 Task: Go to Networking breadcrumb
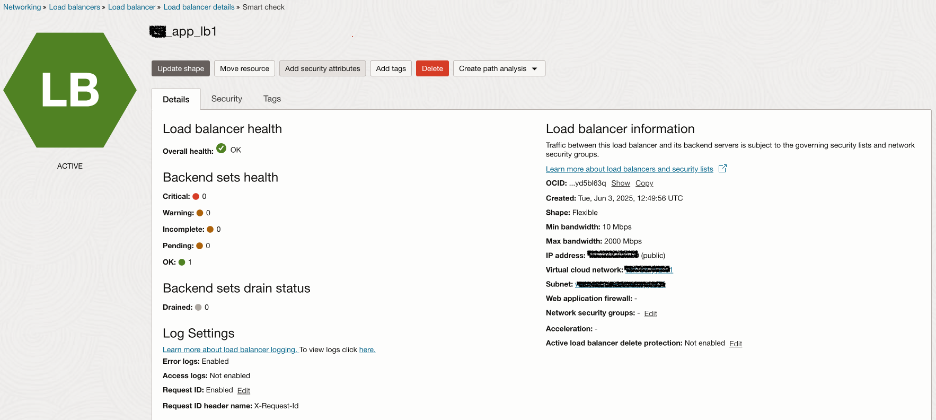(x=22, y=7)
